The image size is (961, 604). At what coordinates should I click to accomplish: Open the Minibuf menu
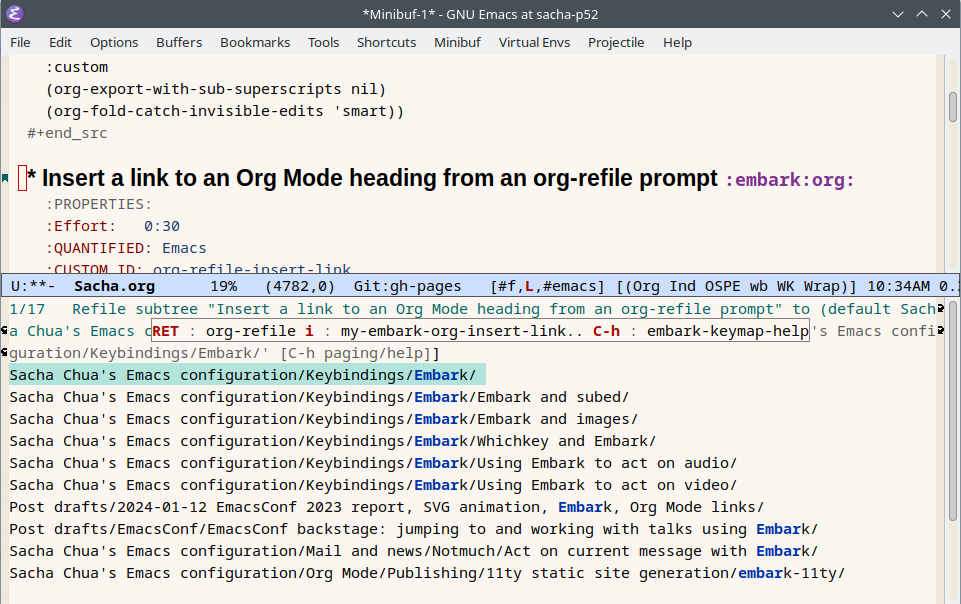pos(457,42)
